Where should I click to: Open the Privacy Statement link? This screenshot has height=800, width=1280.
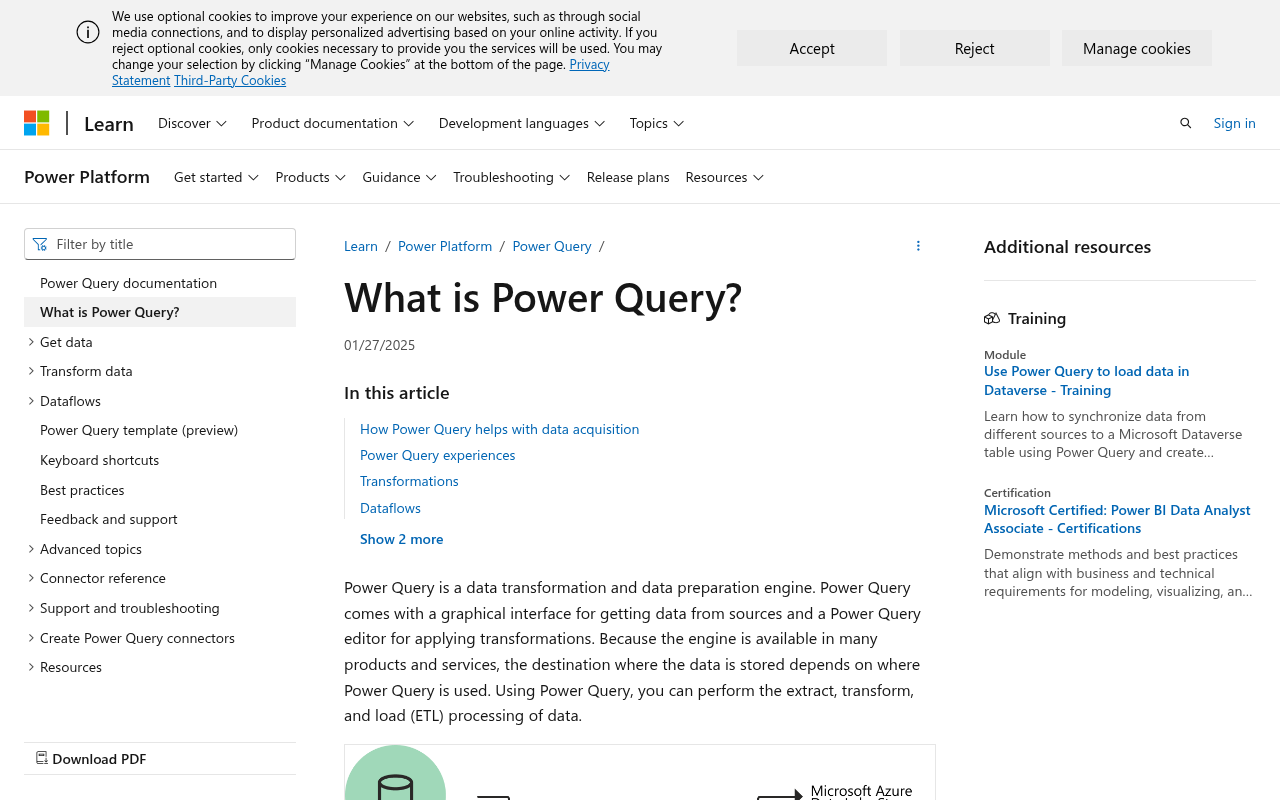[589, 62]
